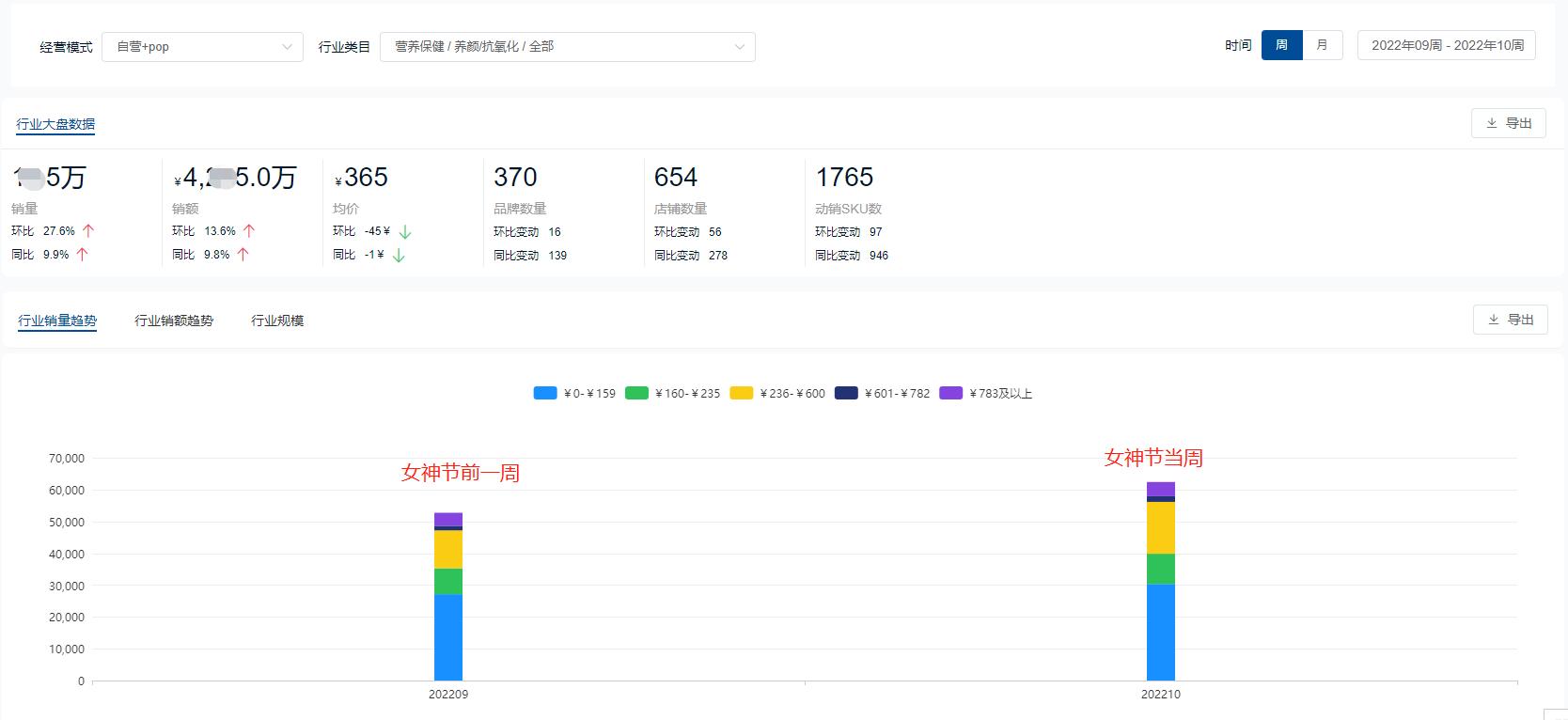Select the 行业大盘数据 tab link
The width and height of the screenshot is (1568, 720).
point(55,124)
